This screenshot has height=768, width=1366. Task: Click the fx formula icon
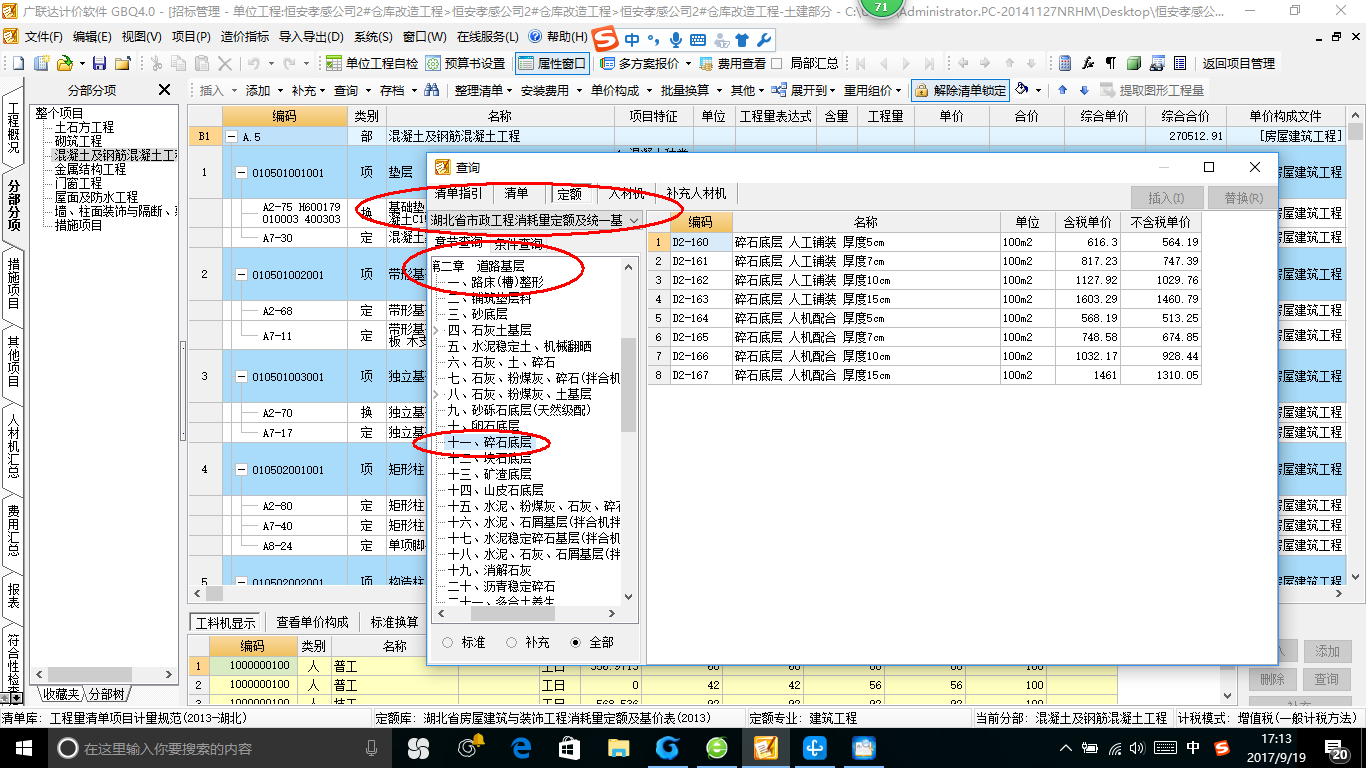click(1088, 63)
